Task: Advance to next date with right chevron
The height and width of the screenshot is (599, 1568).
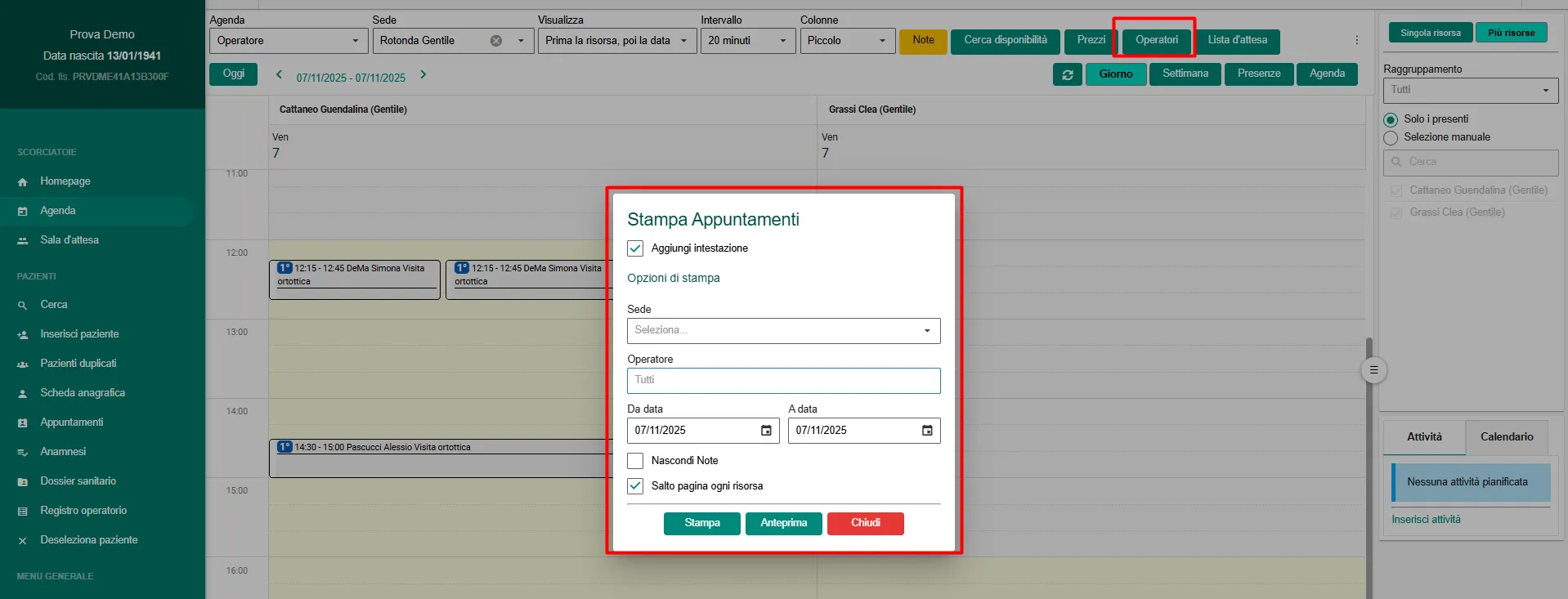Action: pos(423,74)
